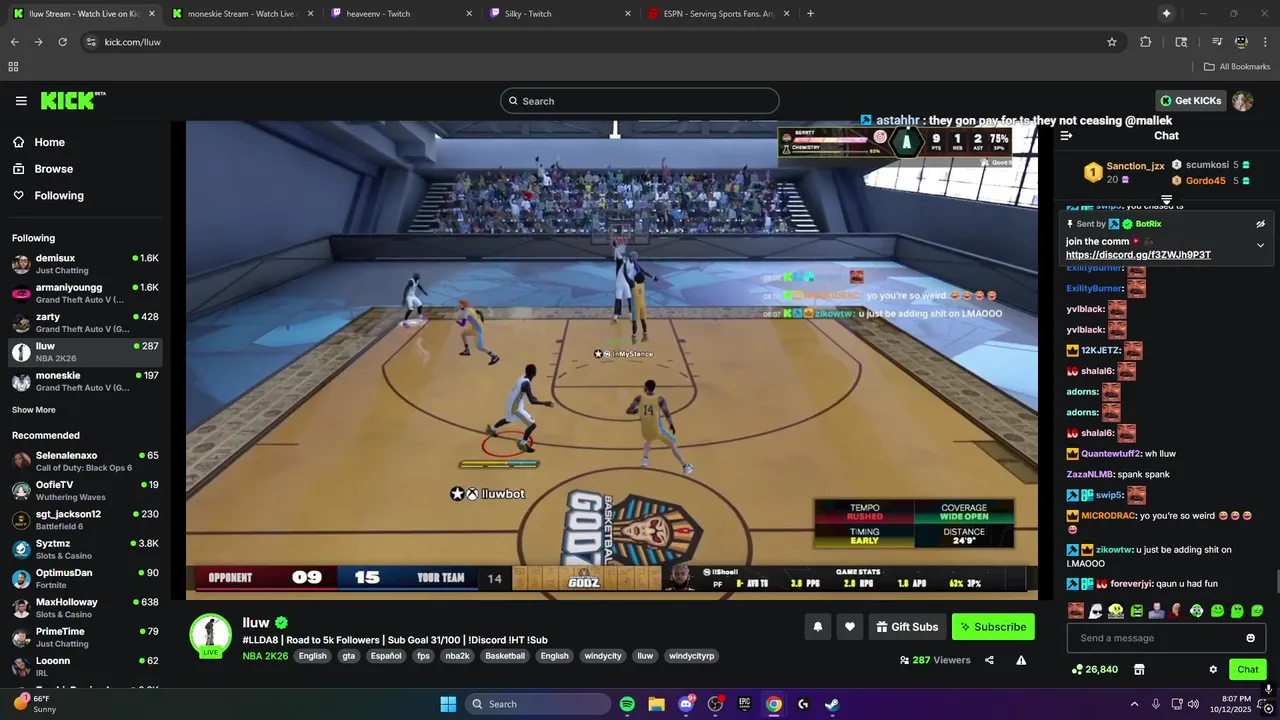Open browser extensions puzzle icon
This screenshot has height=720, width=1280.
coord(1146,42)
